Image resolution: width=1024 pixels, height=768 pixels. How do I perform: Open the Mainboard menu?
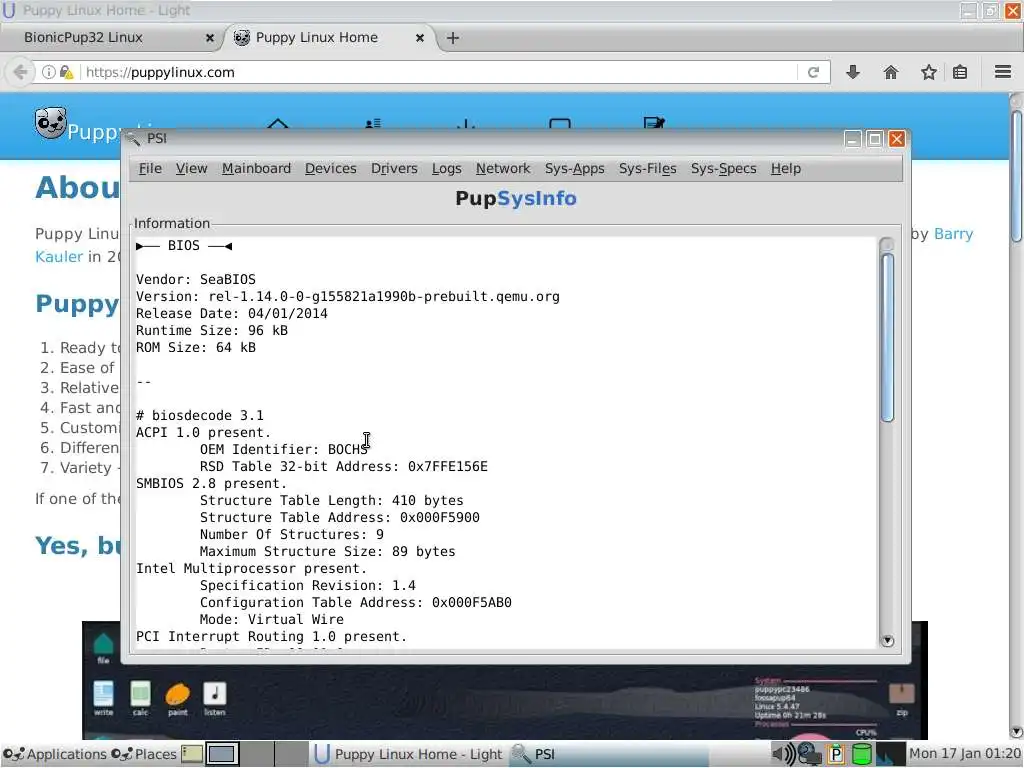point(256,168)
